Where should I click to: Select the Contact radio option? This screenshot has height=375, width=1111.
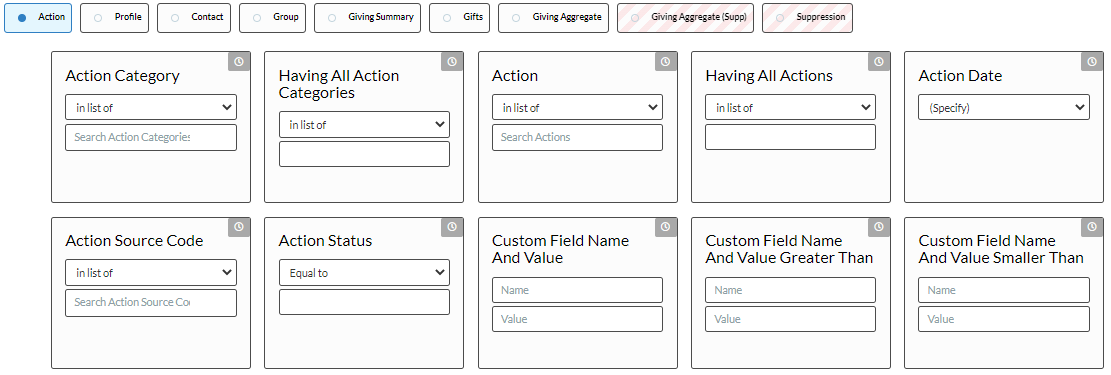pos(194,18)
